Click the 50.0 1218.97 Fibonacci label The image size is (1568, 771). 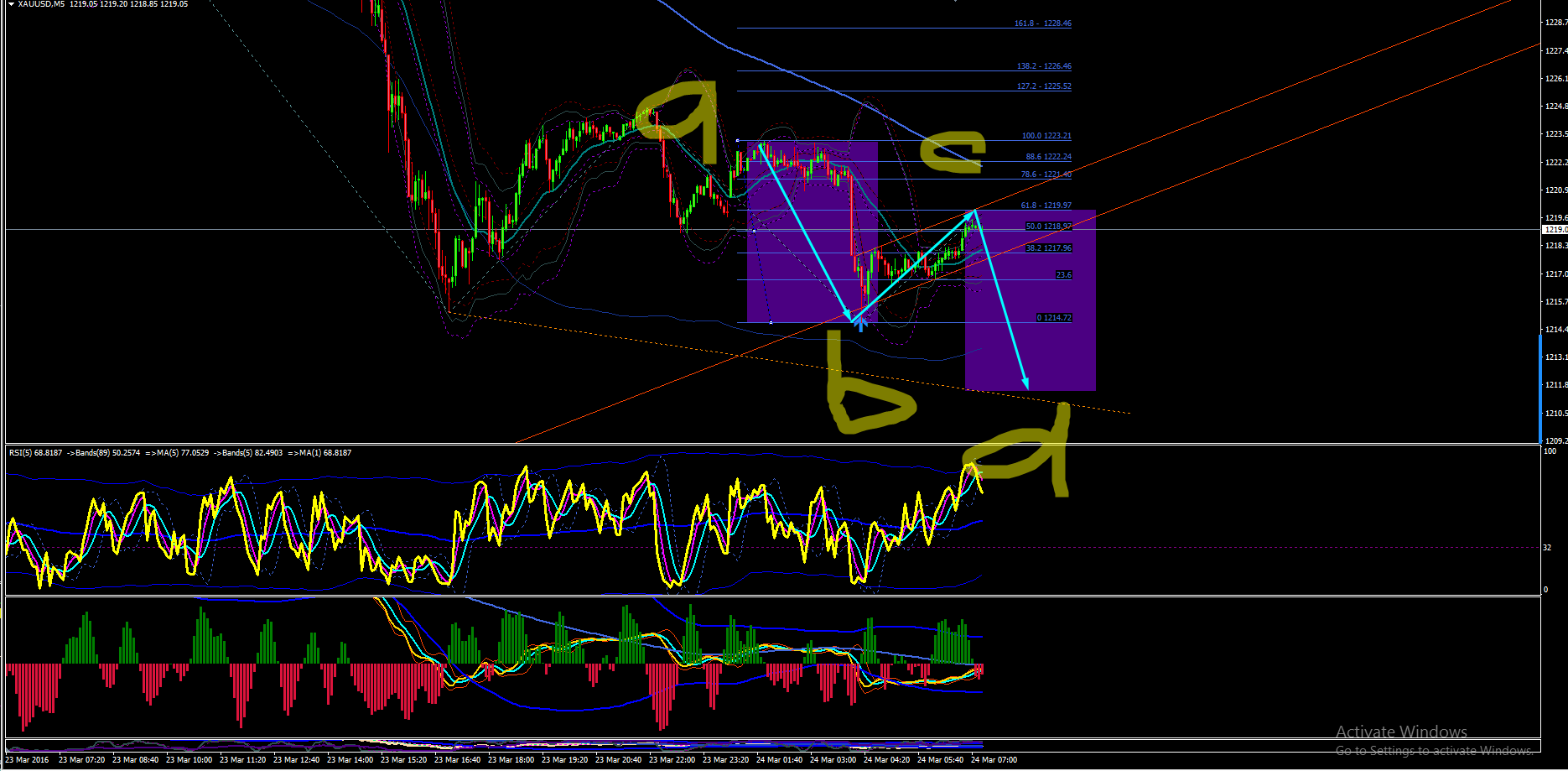[1048, 227]
